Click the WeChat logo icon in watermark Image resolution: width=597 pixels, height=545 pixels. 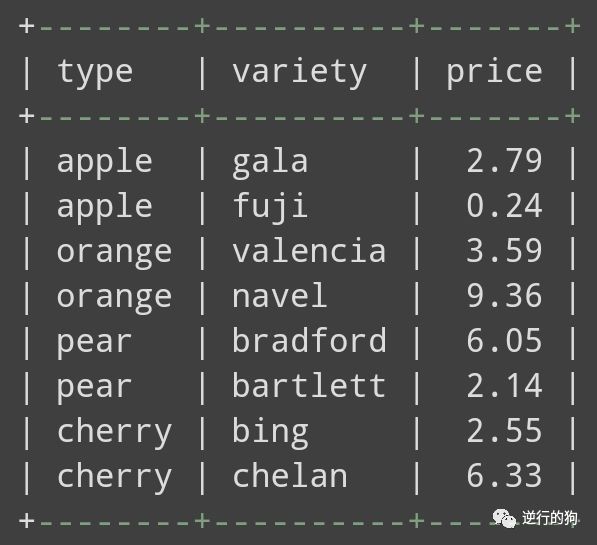point(504,518)
